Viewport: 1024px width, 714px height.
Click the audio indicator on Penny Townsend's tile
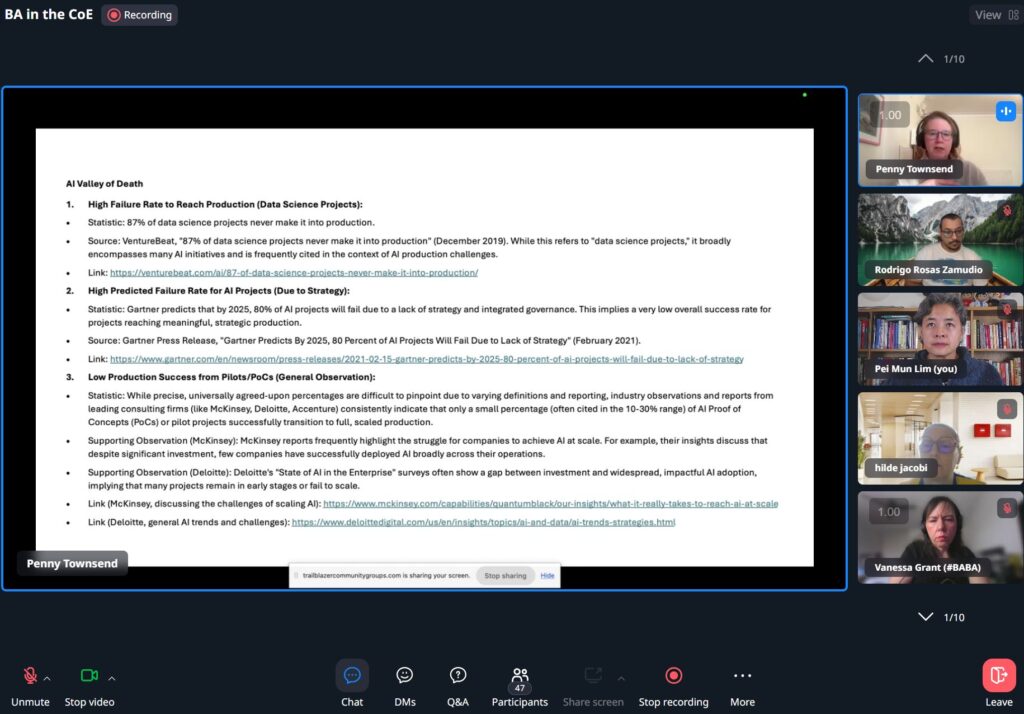coord(1005,111)
